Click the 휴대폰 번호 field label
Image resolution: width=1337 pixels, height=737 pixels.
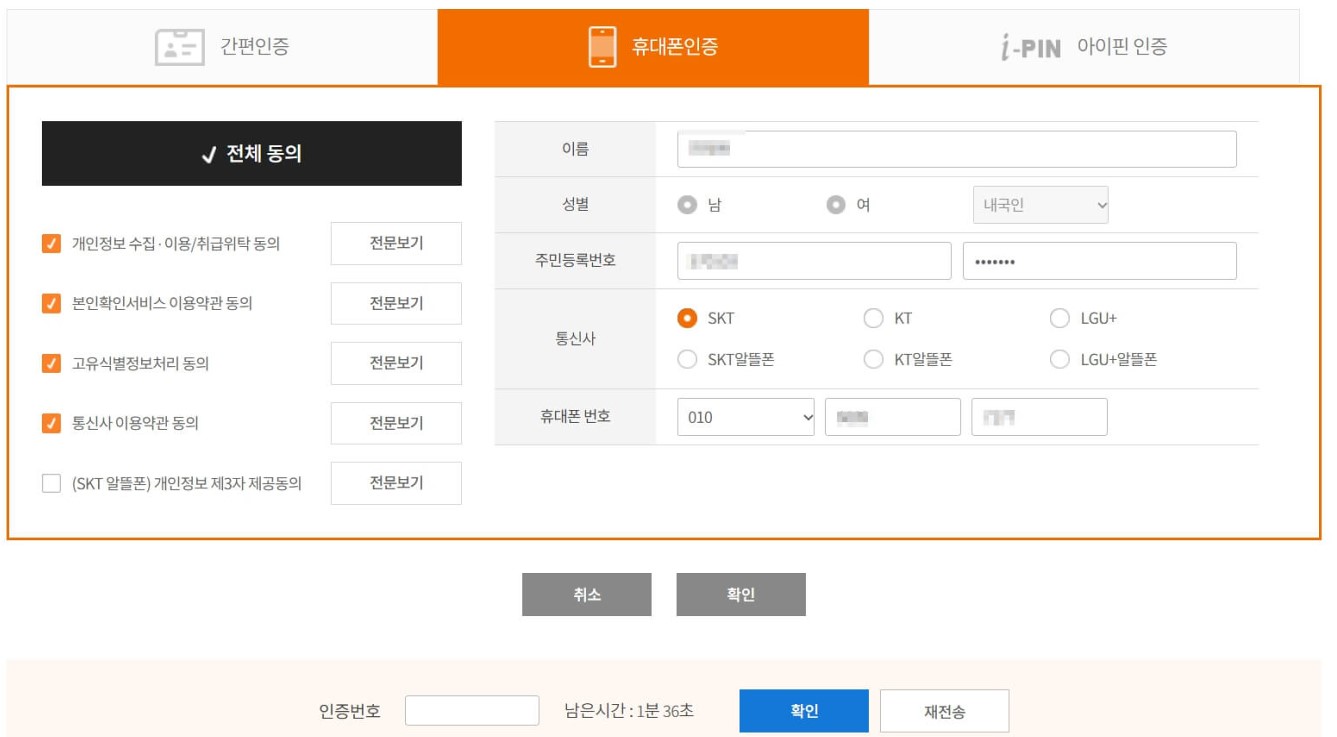coord(575,416)
